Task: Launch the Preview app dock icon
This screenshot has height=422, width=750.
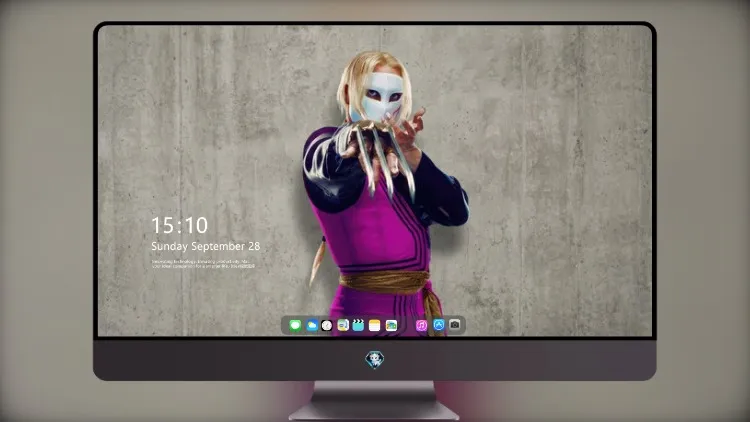Action: (343, 325)
